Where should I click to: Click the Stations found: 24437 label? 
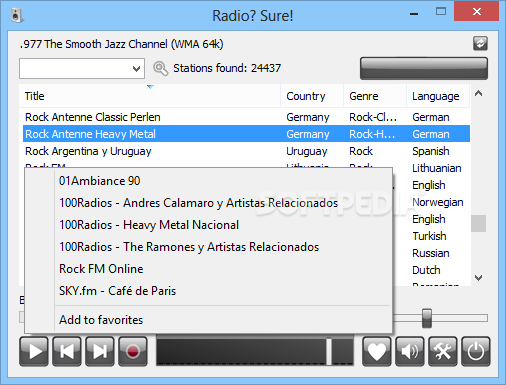227,68
